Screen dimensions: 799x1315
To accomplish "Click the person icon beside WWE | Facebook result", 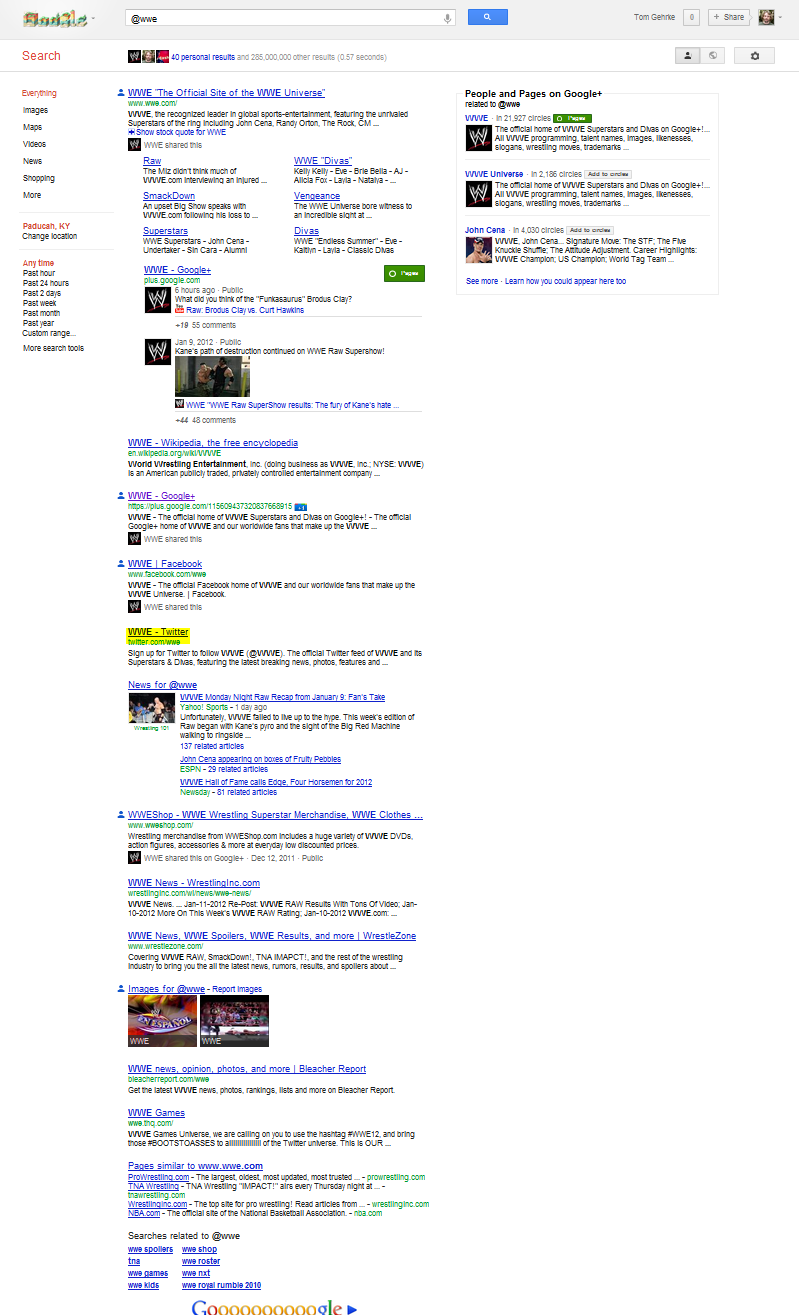I will pyautogui.click(x=121, y=564).
